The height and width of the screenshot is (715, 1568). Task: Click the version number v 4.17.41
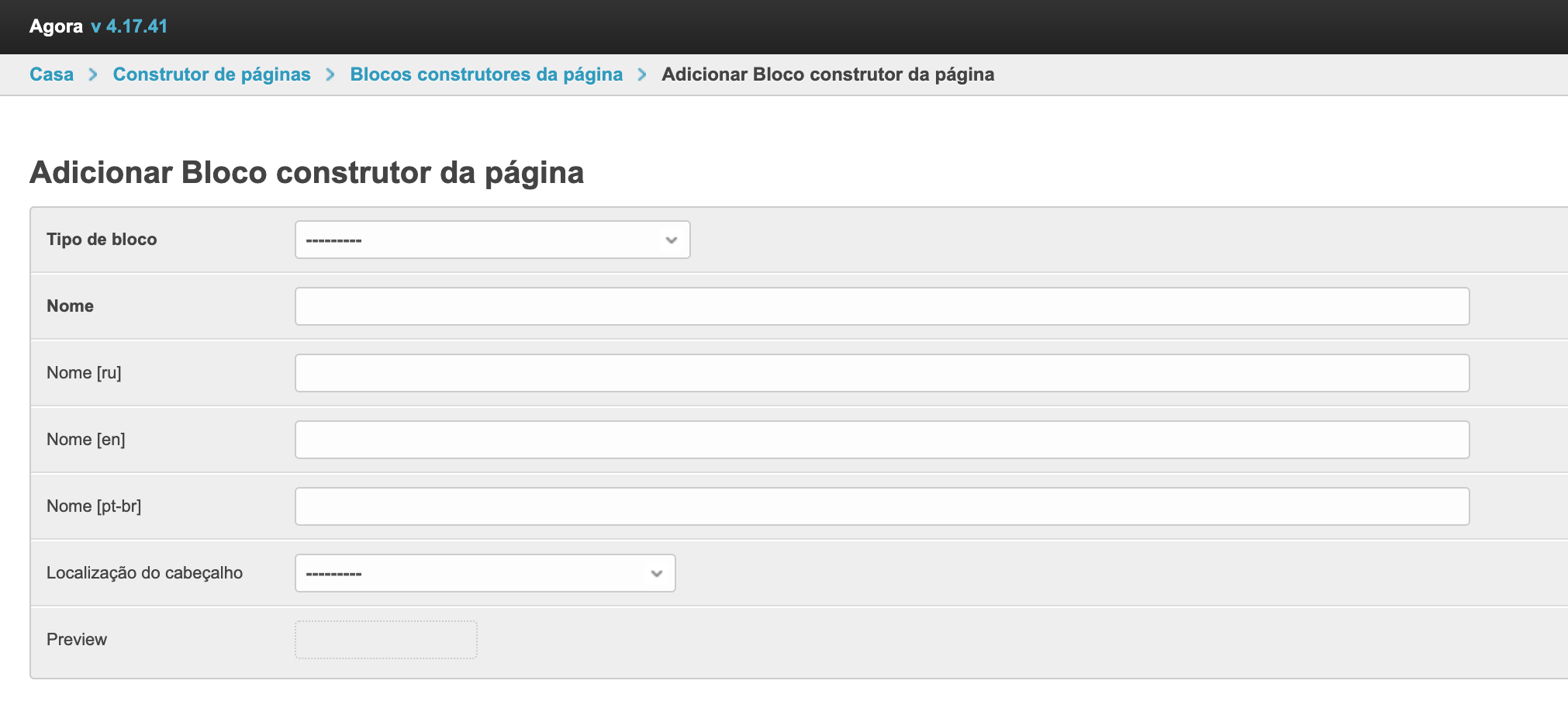[129, 26]
